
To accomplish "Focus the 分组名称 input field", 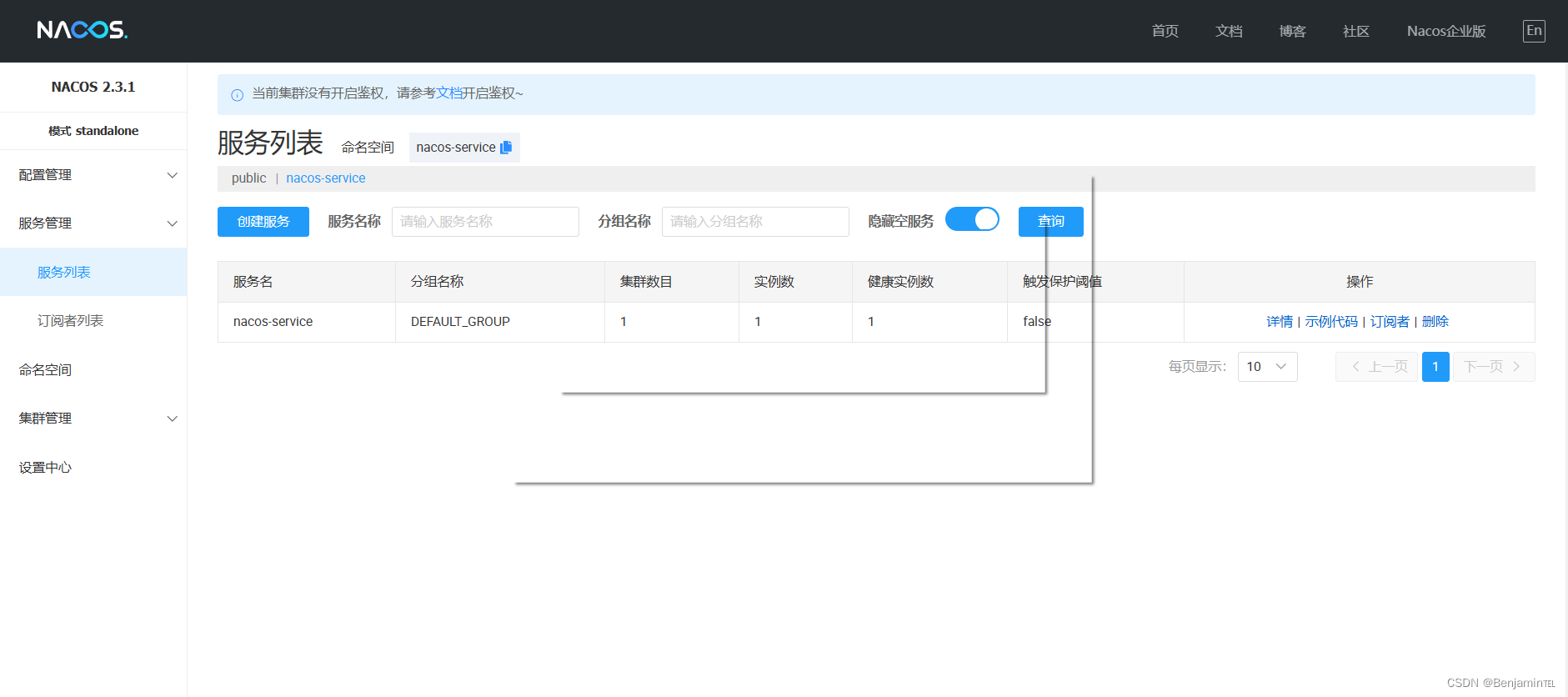I will (x=755, y=222).
